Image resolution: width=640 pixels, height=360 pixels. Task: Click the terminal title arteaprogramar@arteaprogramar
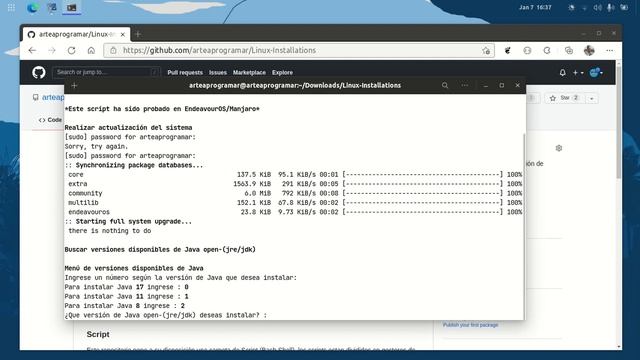pos(295,85)
